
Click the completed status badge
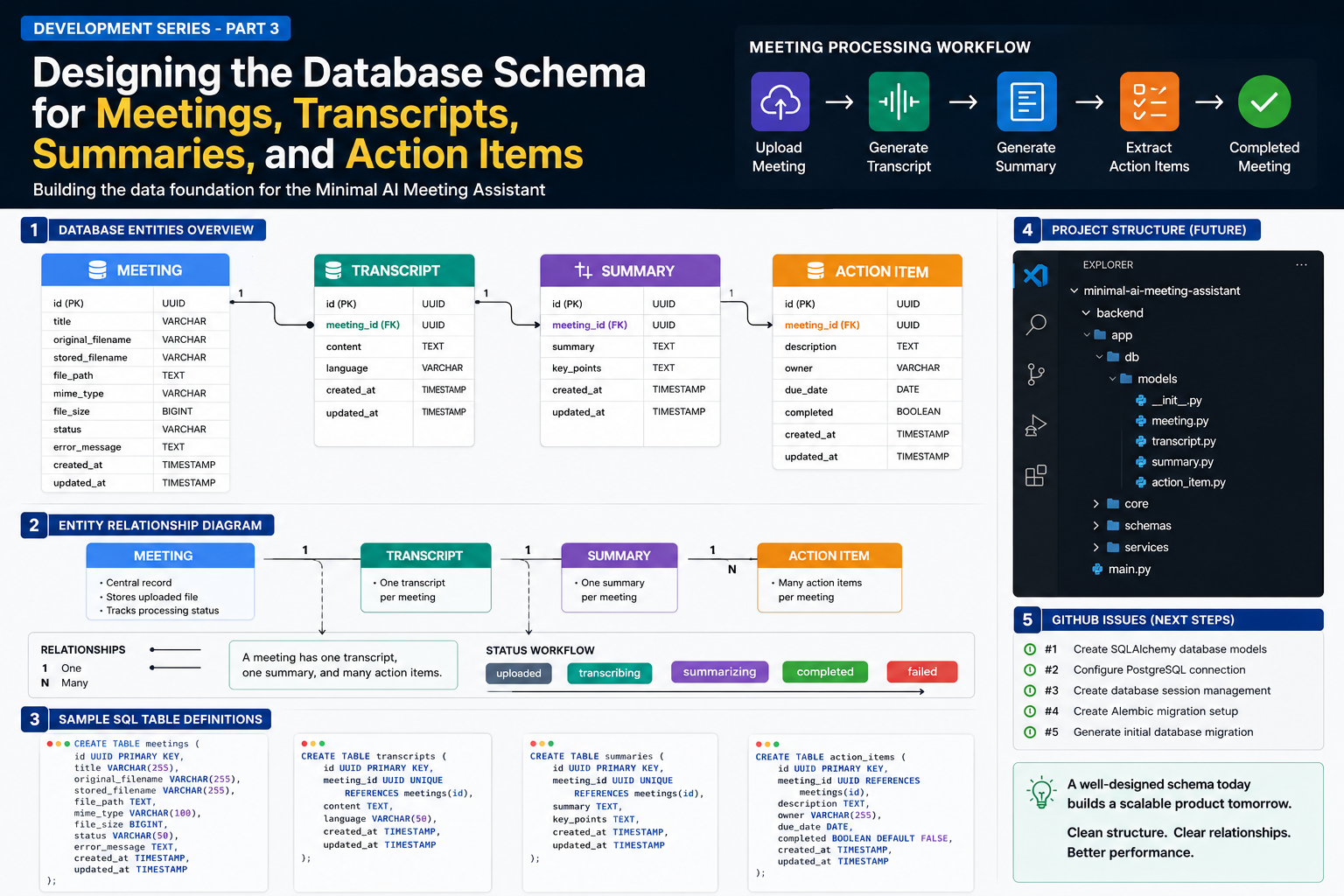825,672
